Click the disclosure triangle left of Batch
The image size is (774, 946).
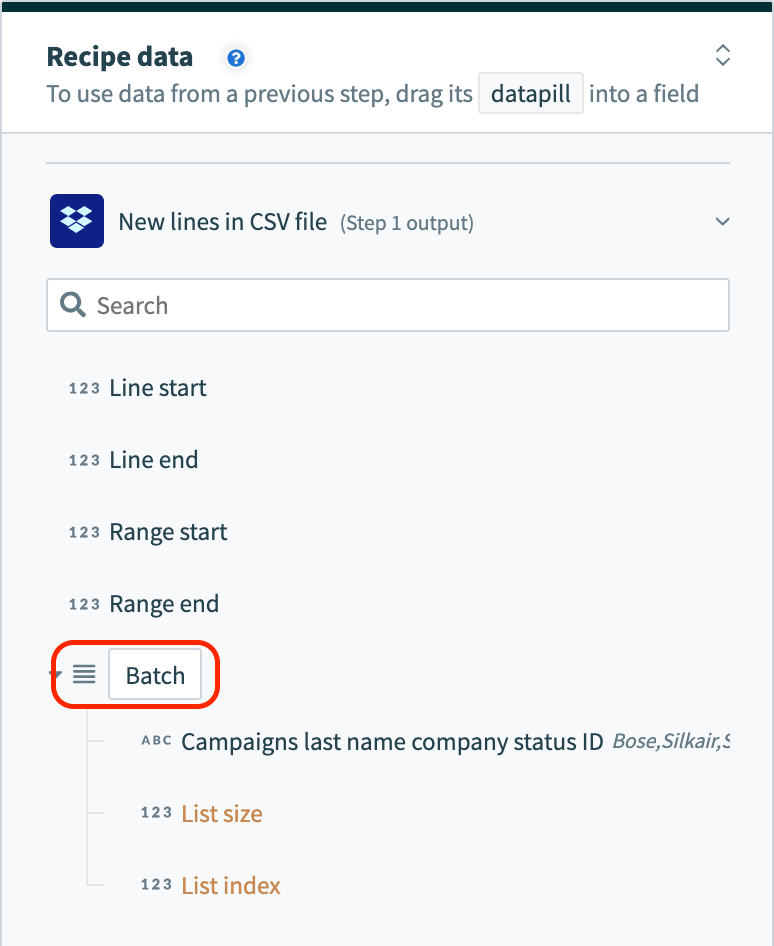pos(55,674)
